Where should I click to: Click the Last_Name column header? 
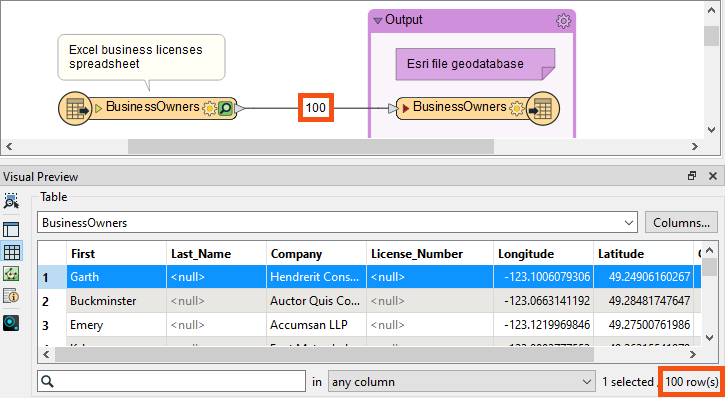(216, 253)
